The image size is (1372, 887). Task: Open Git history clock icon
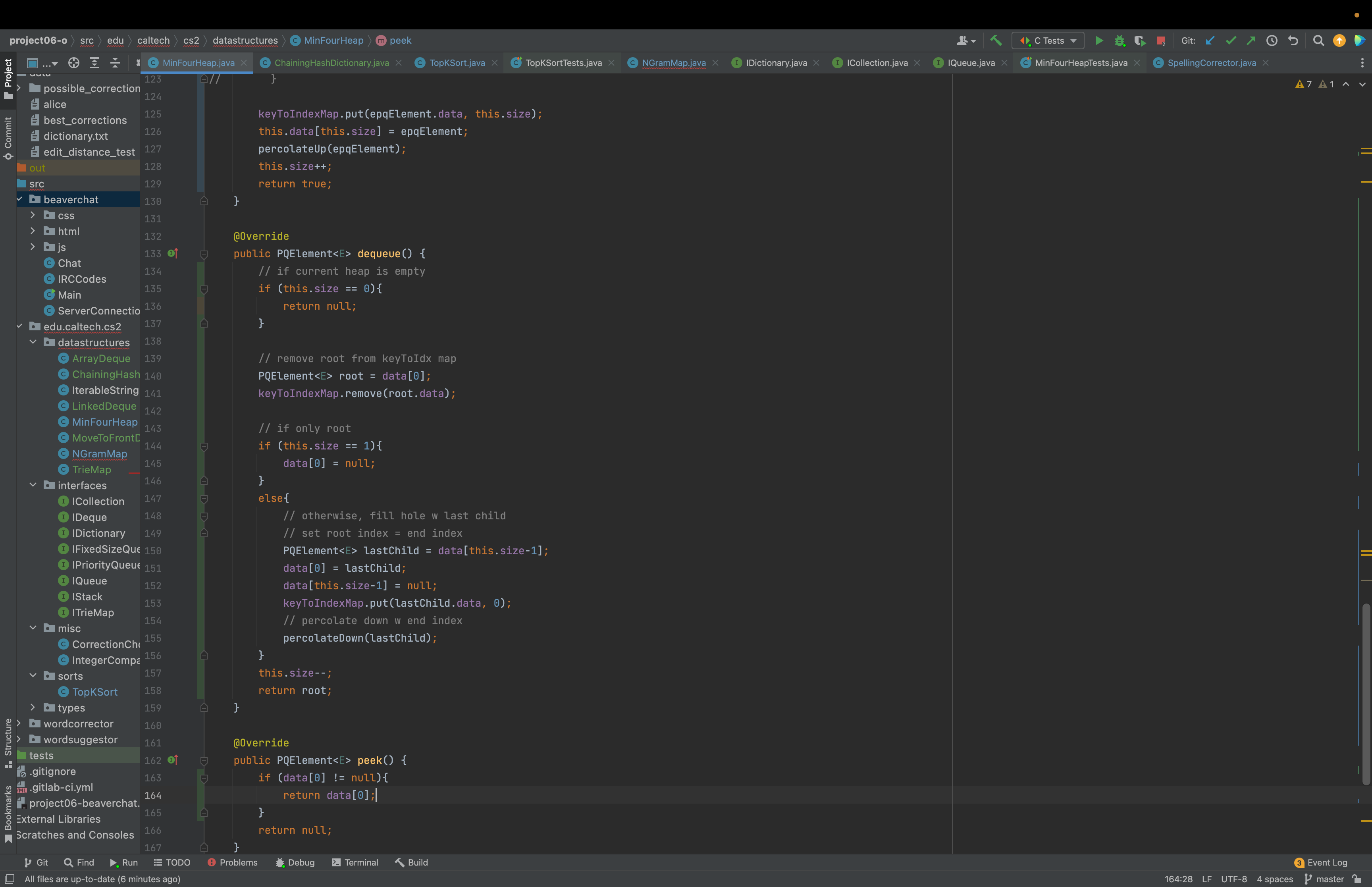pos(1272,40)
